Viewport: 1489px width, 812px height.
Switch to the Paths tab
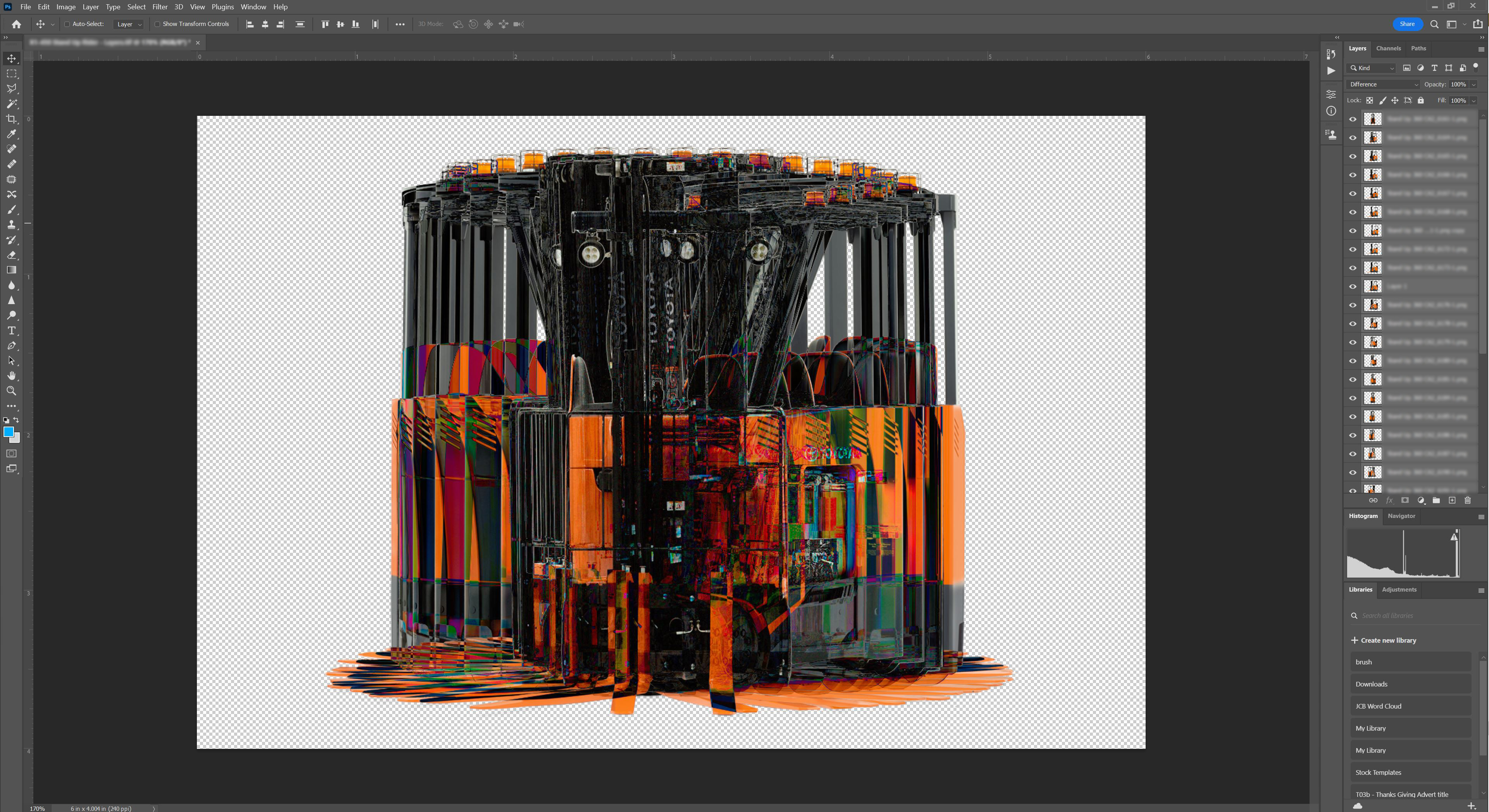click(1418, 48)
